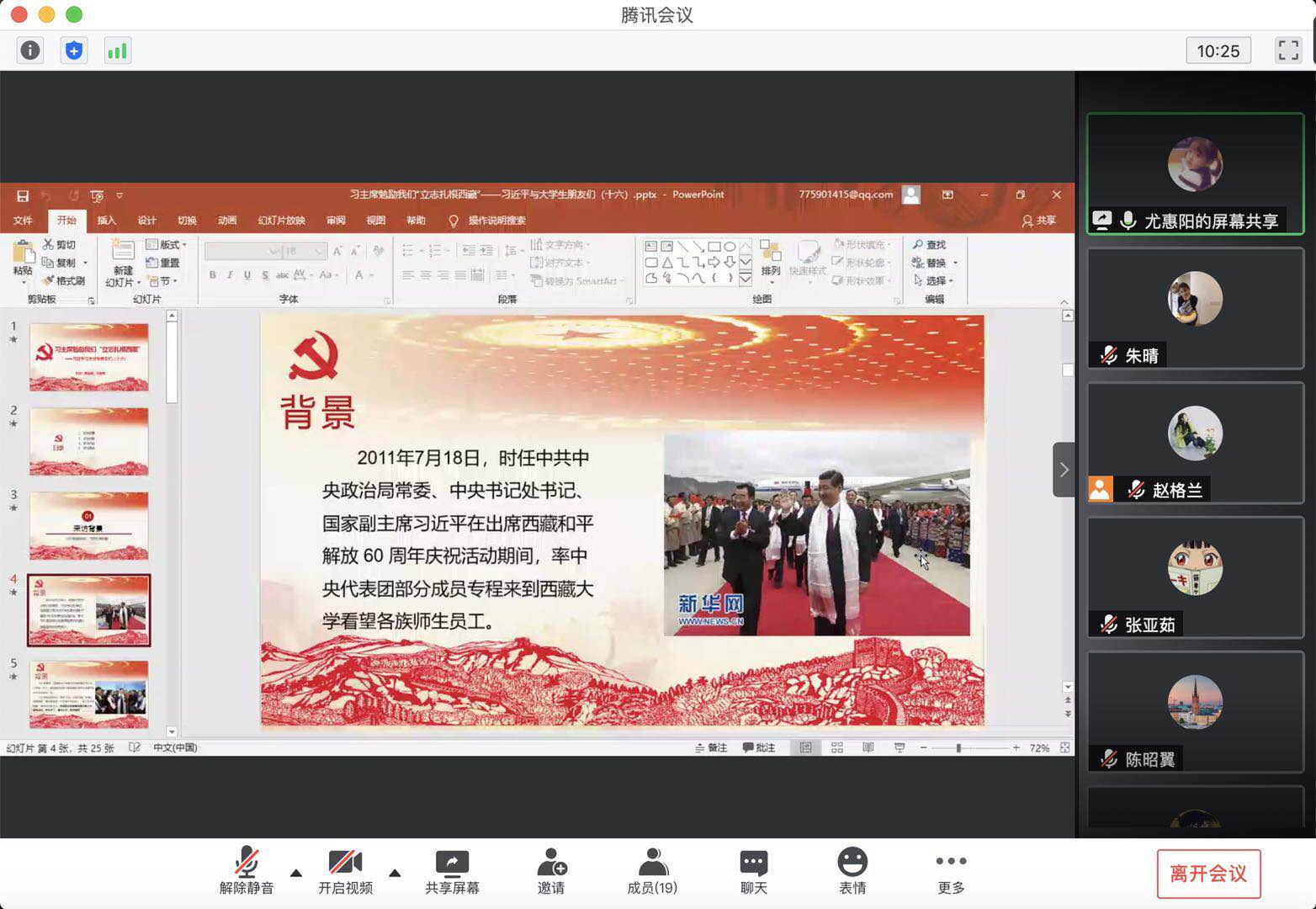Click the New Slide (新建幻灯片) icon
Image resolution: width=1316 pixels, height=909 pixels.
coord(123,252)
